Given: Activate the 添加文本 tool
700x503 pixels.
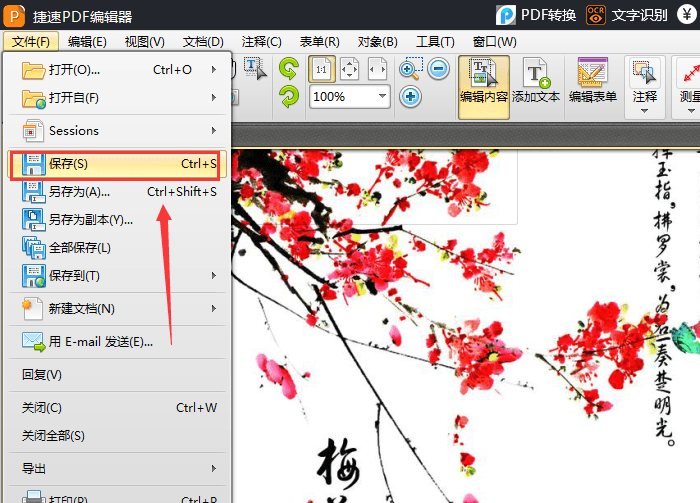Looking at the screenshot, I should 536,81.
